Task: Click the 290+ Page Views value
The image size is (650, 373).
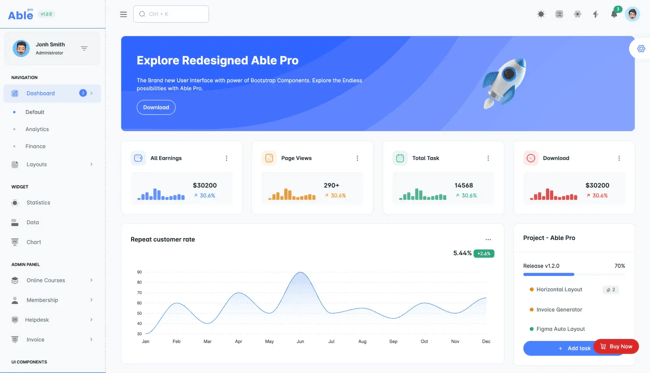Action: 331,185
